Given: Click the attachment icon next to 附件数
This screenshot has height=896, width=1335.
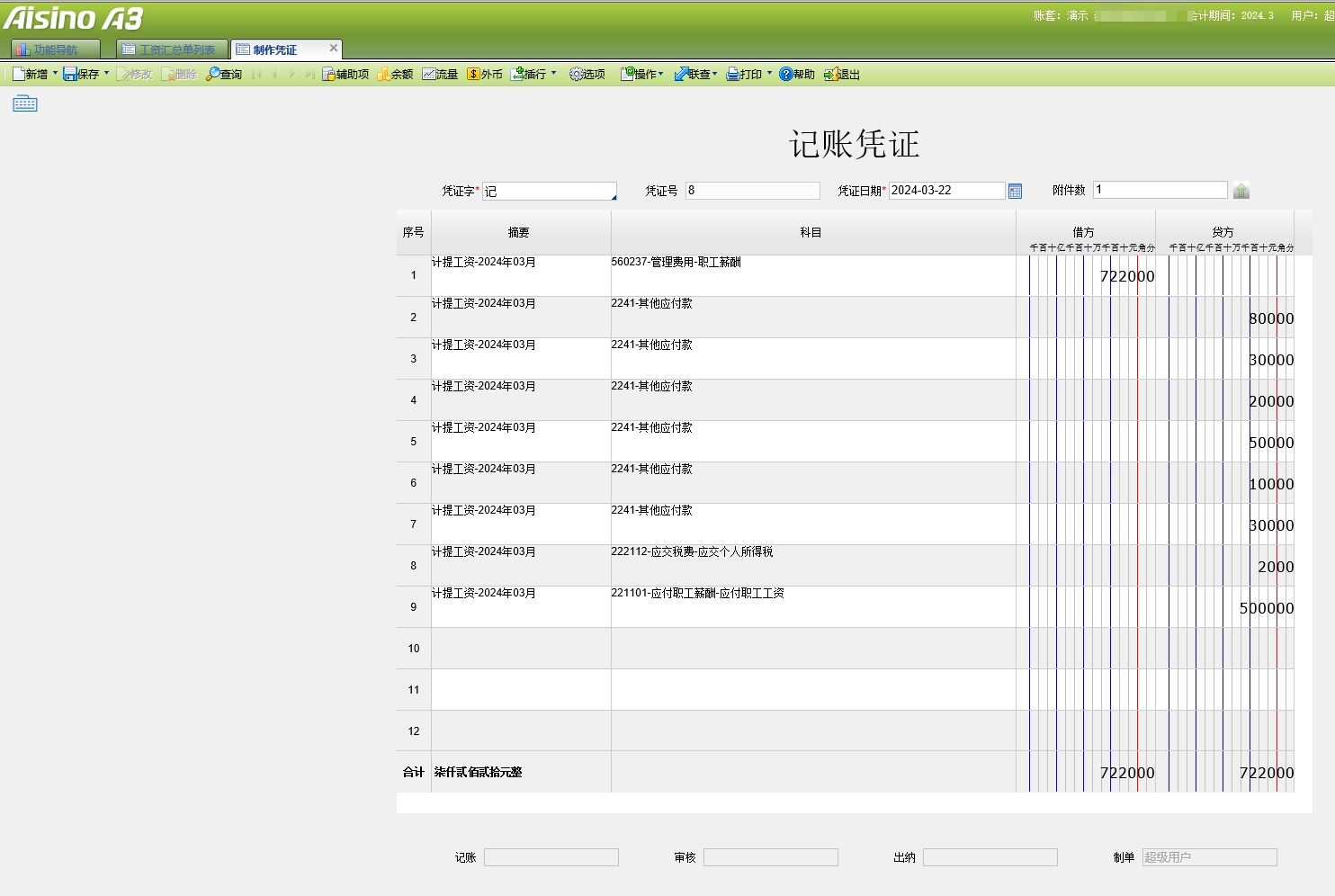Looking at the screenshot, I should (x=1241, y=189).
